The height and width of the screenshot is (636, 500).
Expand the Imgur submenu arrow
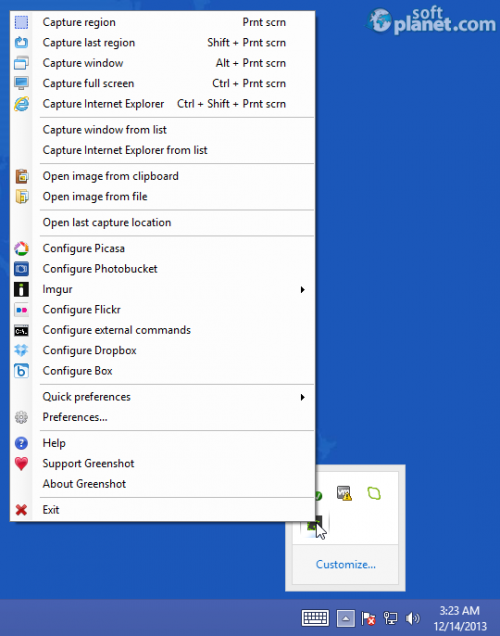point(303,290)
